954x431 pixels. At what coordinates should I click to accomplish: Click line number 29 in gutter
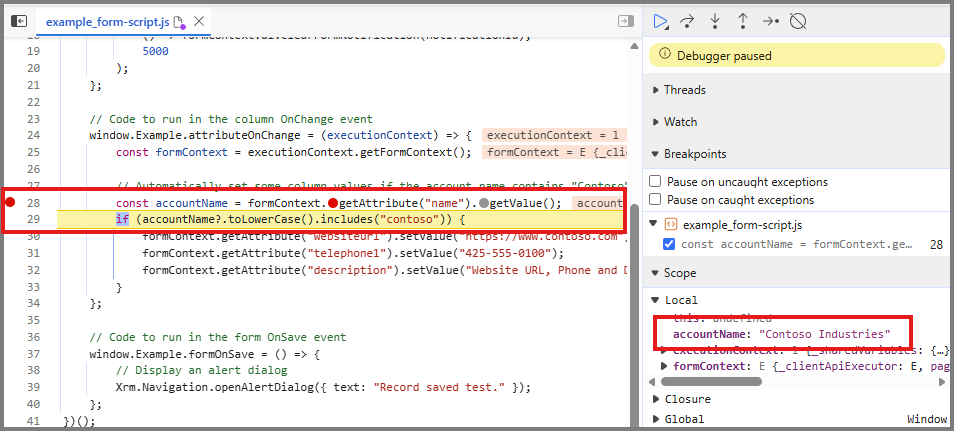click(33, 219)
